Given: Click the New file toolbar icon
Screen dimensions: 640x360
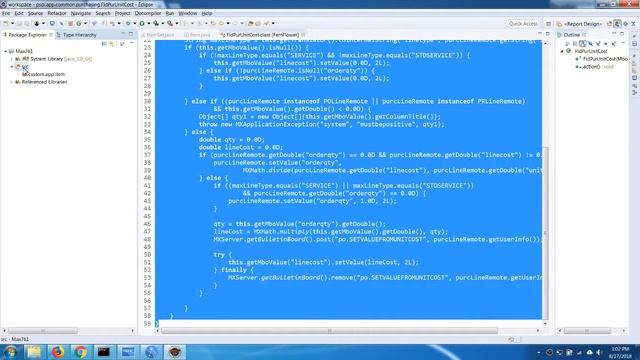Looking at the screenshot, I should (6, 24).
